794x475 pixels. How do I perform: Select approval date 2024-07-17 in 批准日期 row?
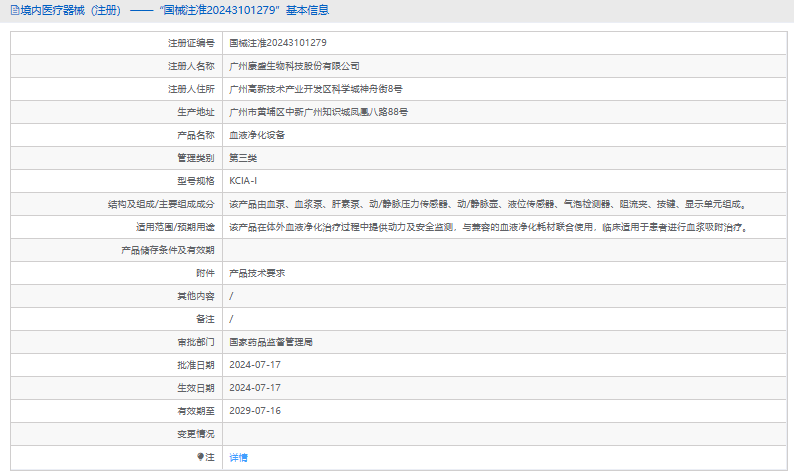click(255, 365)
